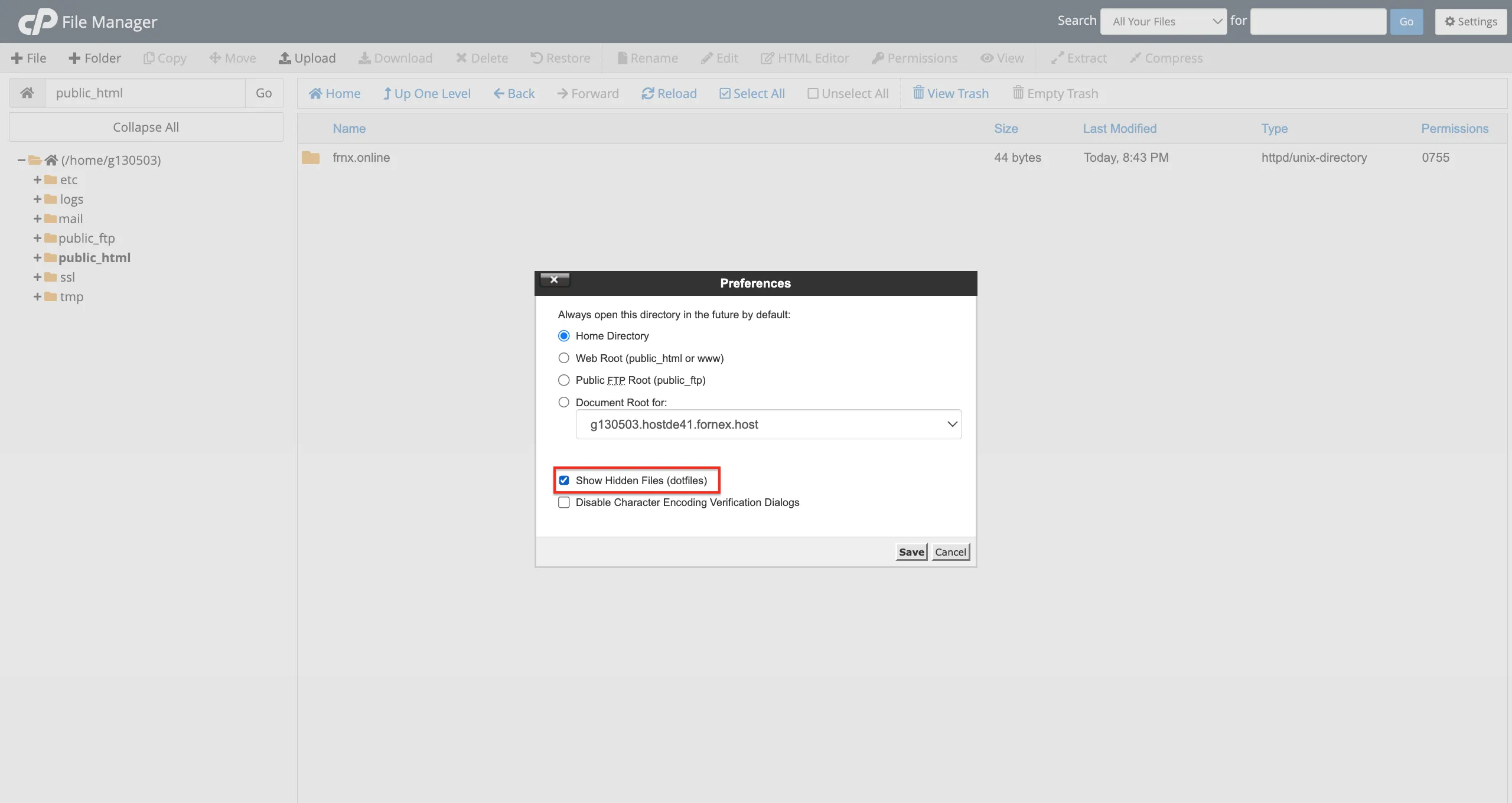The image size is (1512, 803).
Task: Navigate Back in file list
Action: coord(514,93)
